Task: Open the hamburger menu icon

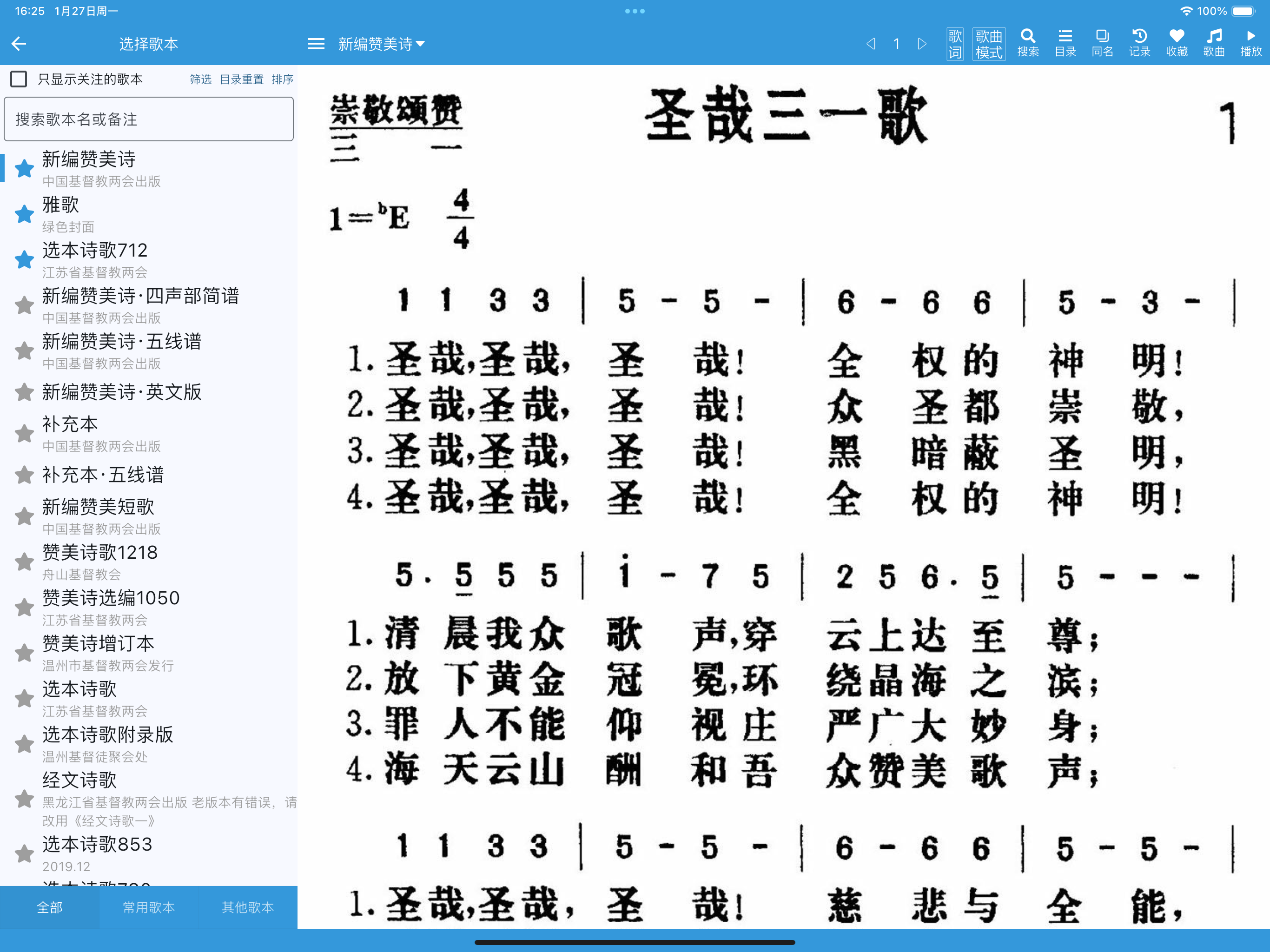Action: click(x=316, y=44)
